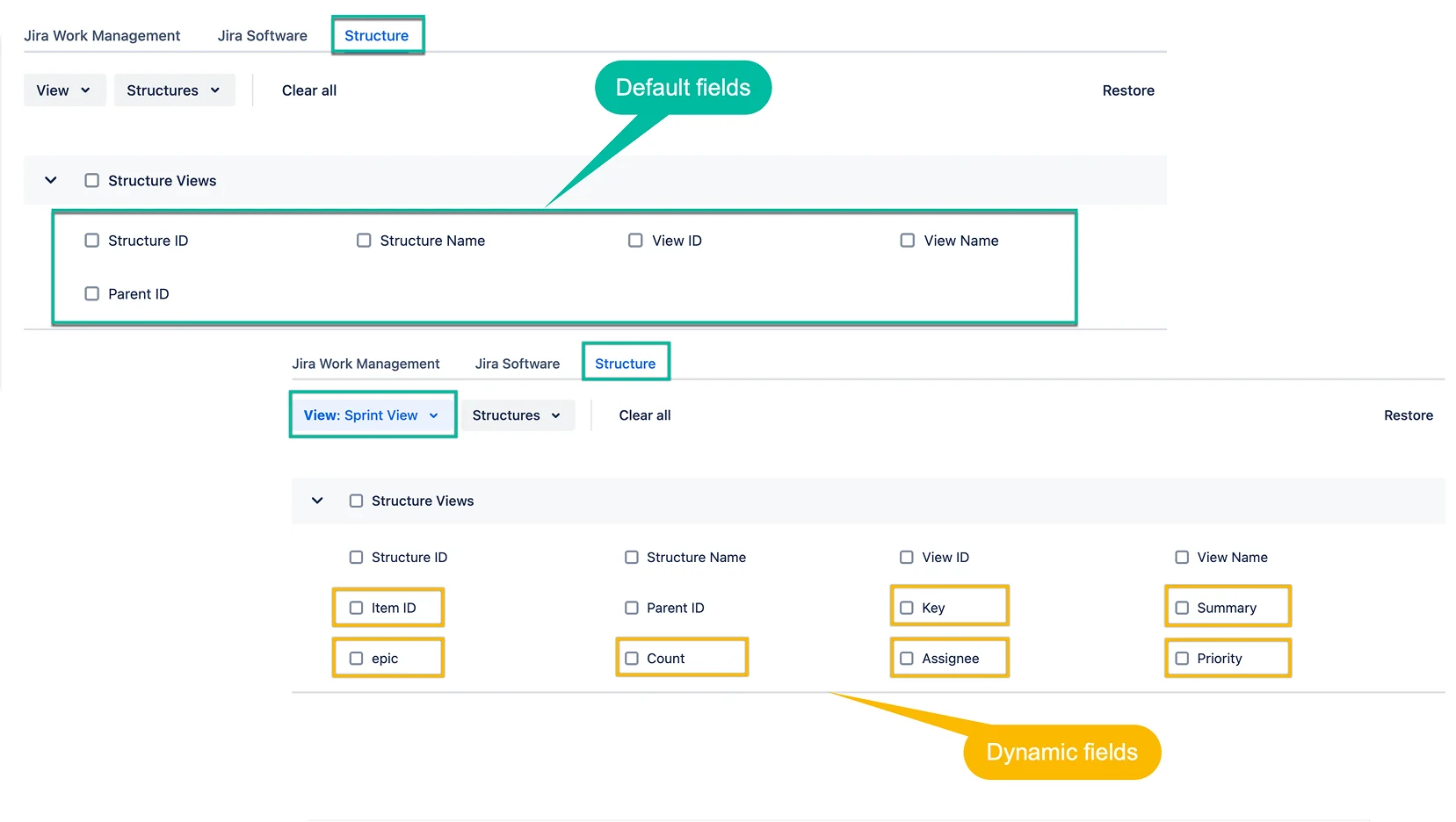Click Restore in the lower panel

tap(1408, 415)
